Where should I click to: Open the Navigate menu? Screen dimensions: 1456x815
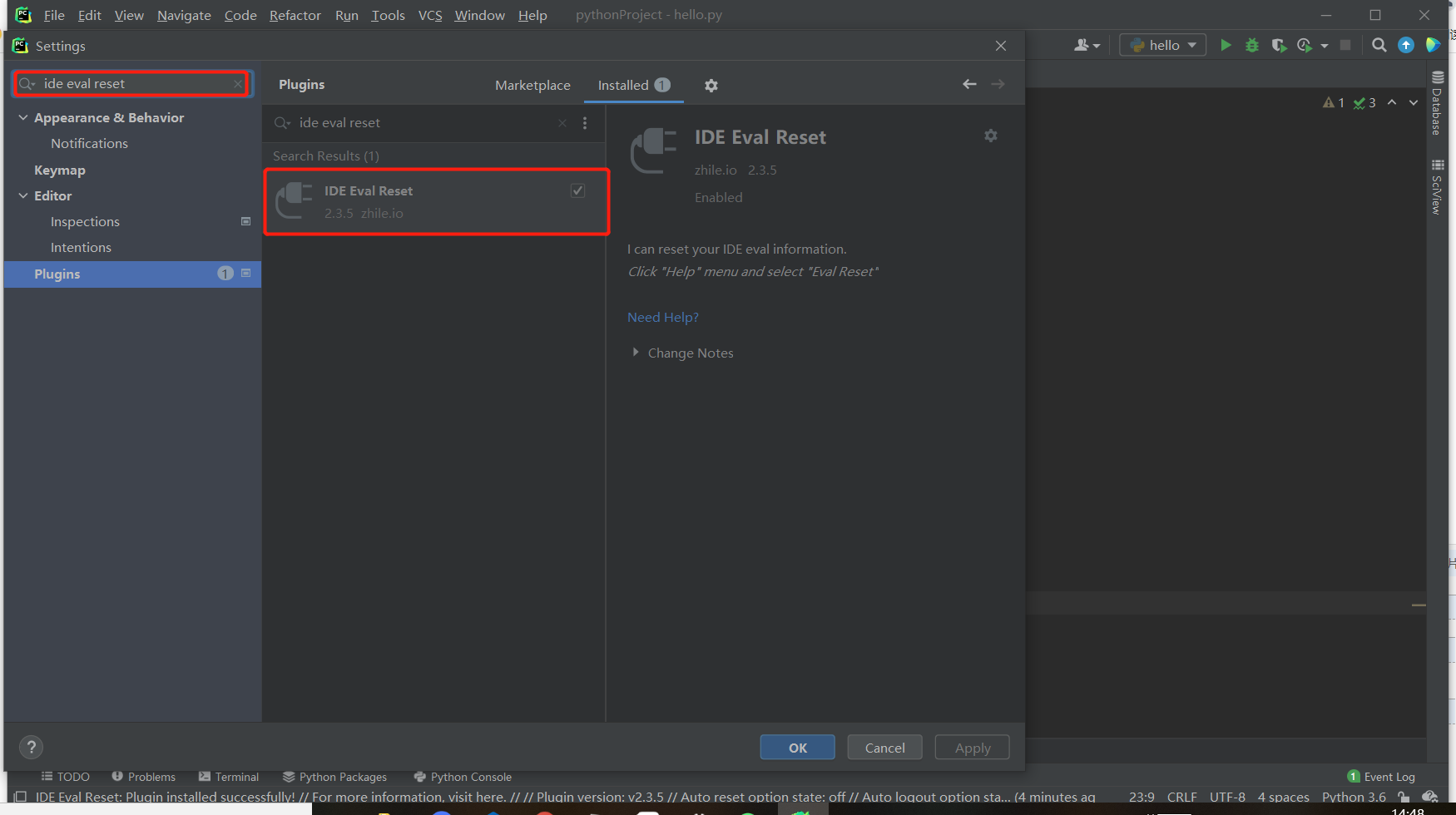click(184, 15)
